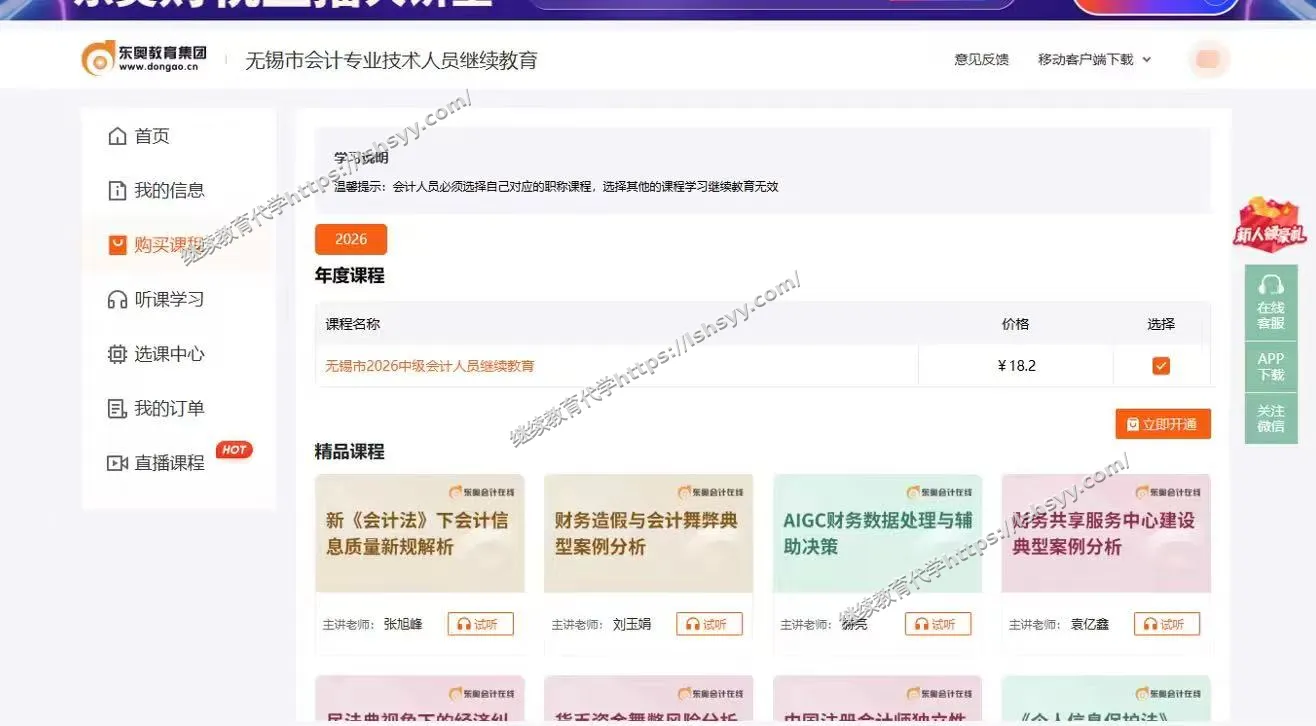Select the 2026 year tab
Screen dimensions: 1316x726
coord(351,239)
